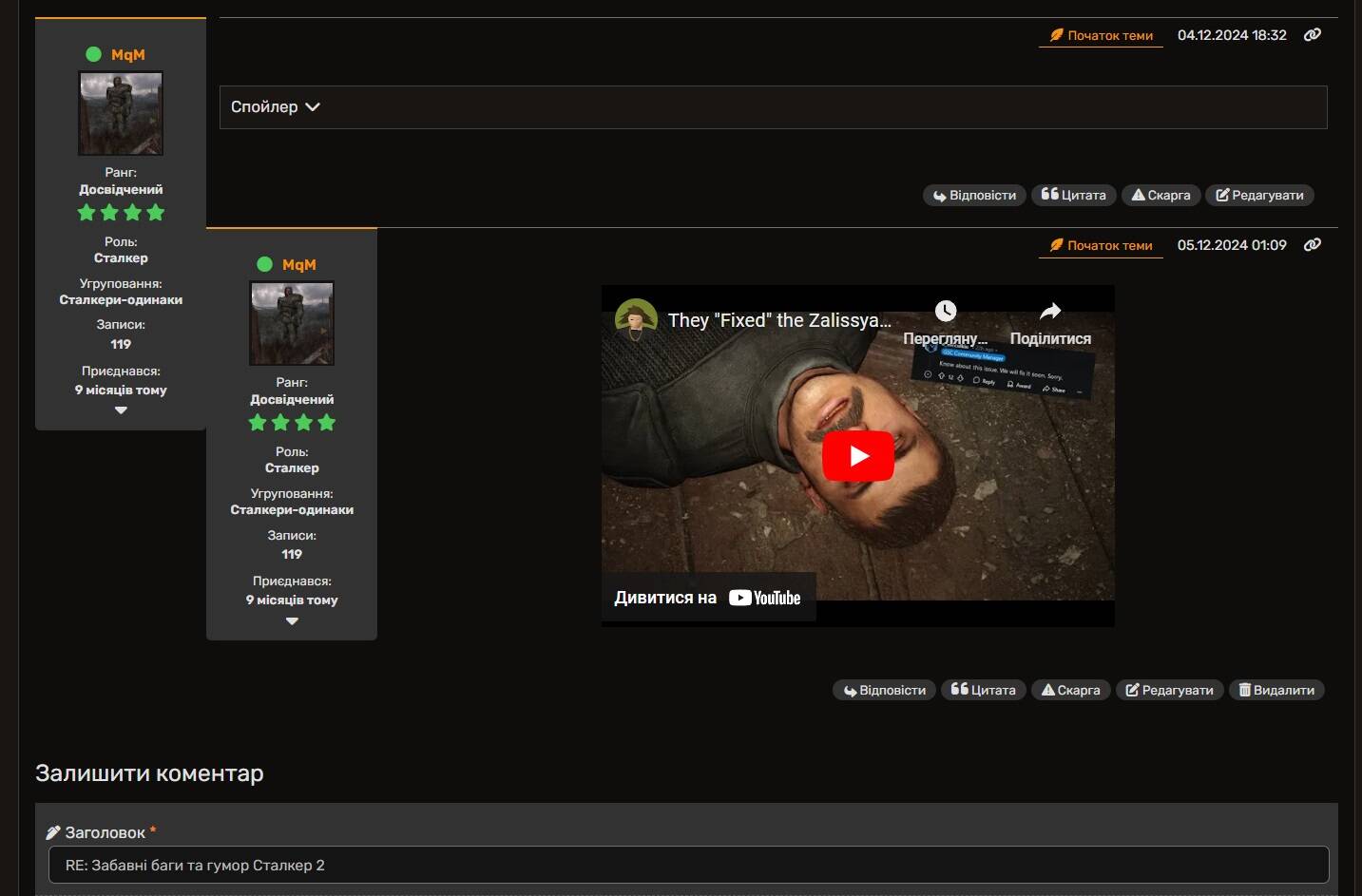Viewport: 1362px width, 896px height.
Task: Click the permalink icon of the 05.12.2024 post
Action: [1313, 245]
